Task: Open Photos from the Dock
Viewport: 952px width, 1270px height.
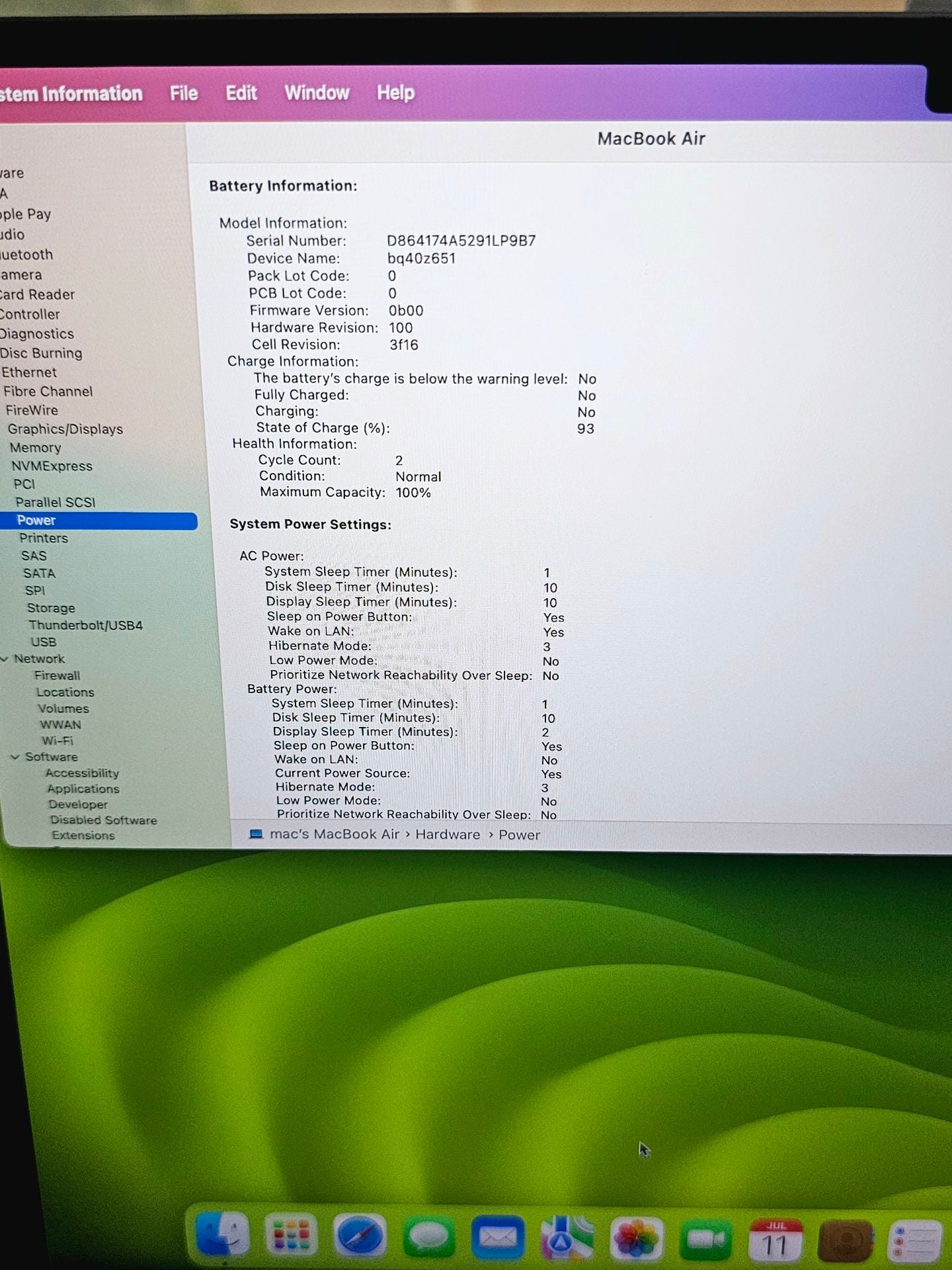Action: coord(636,1238)
